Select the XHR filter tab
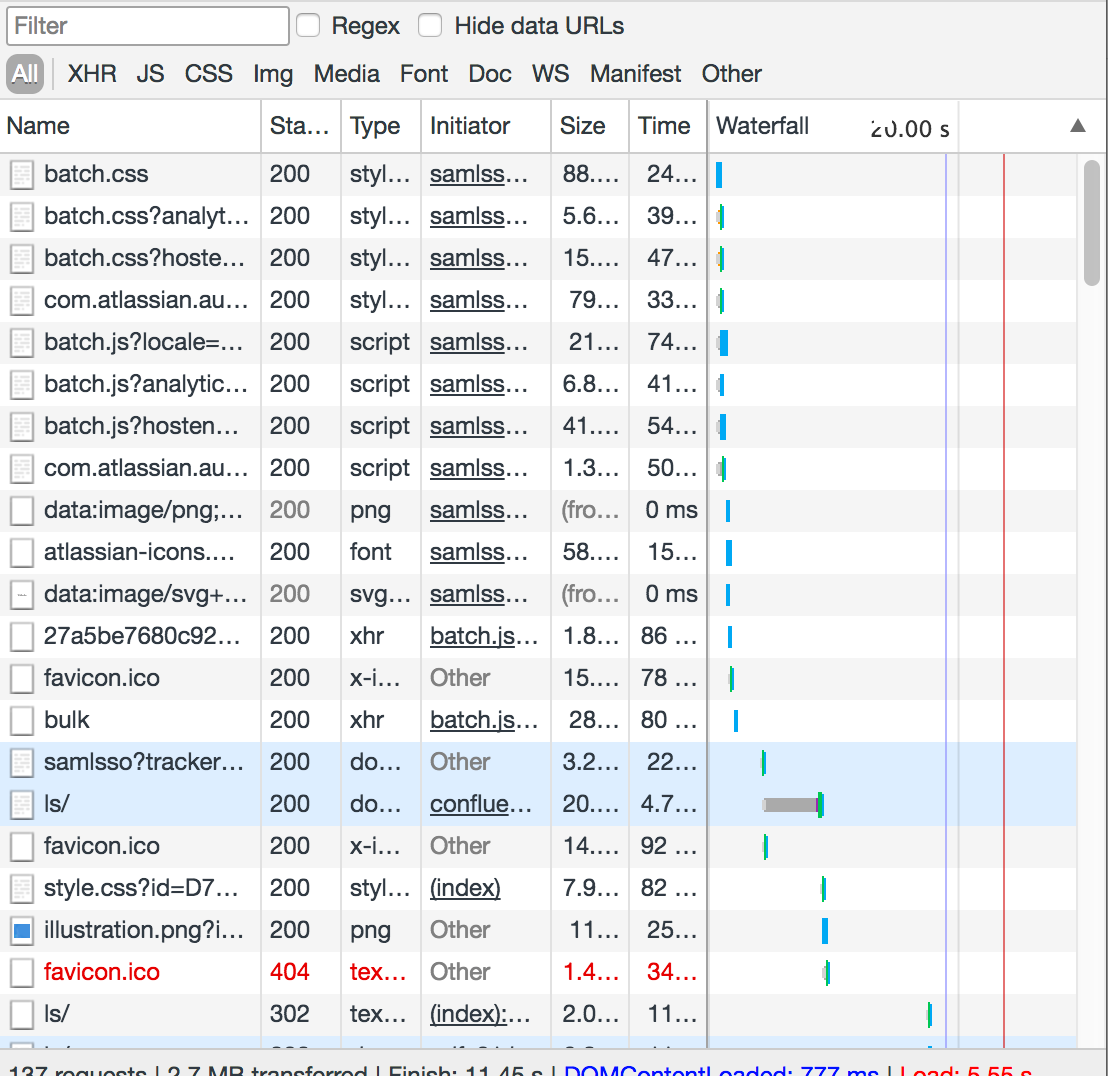The height and width of the screenshot is (1076, 1108). [x=92, y=74]
